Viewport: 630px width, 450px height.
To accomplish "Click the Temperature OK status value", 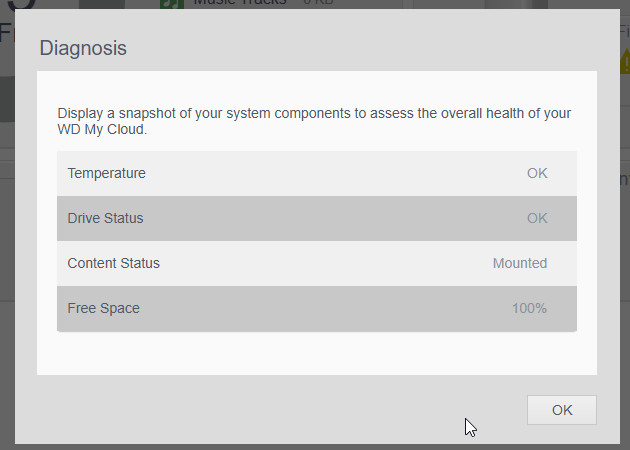I will [537, 173].
